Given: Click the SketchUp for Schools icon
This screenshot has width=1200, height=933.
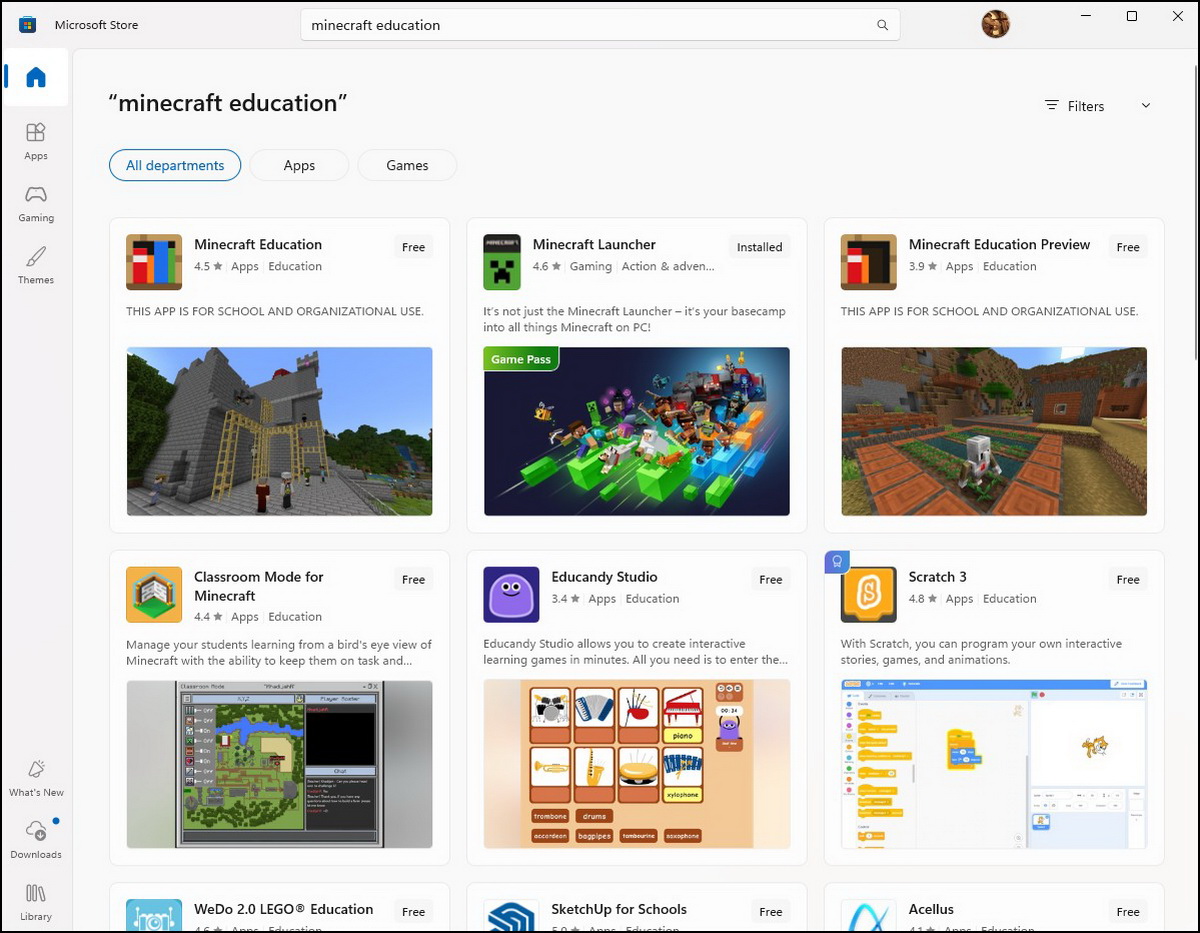Looking at the screenshot, I should (511, 916).
